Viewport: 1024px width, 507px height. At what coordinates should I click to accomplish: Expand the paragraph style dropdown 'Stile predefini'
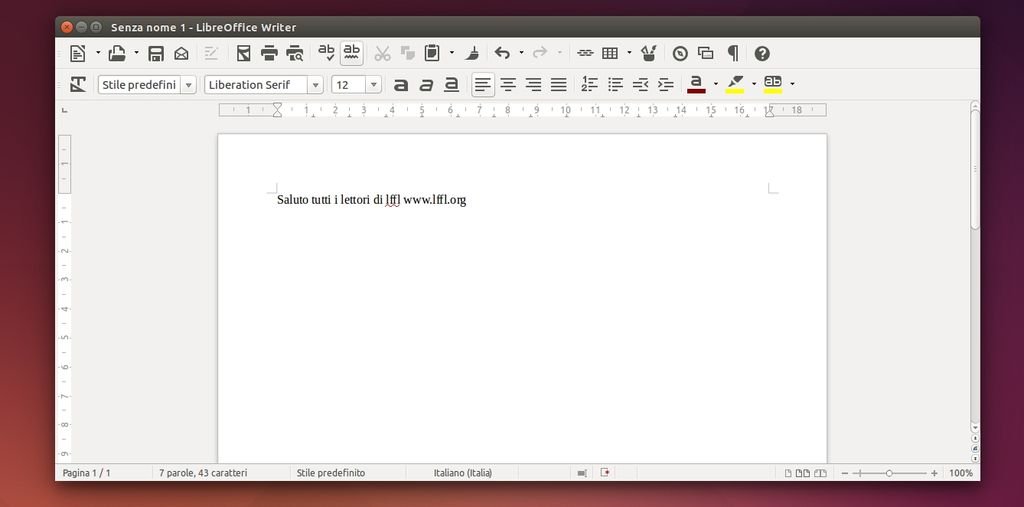click(188, 85)
